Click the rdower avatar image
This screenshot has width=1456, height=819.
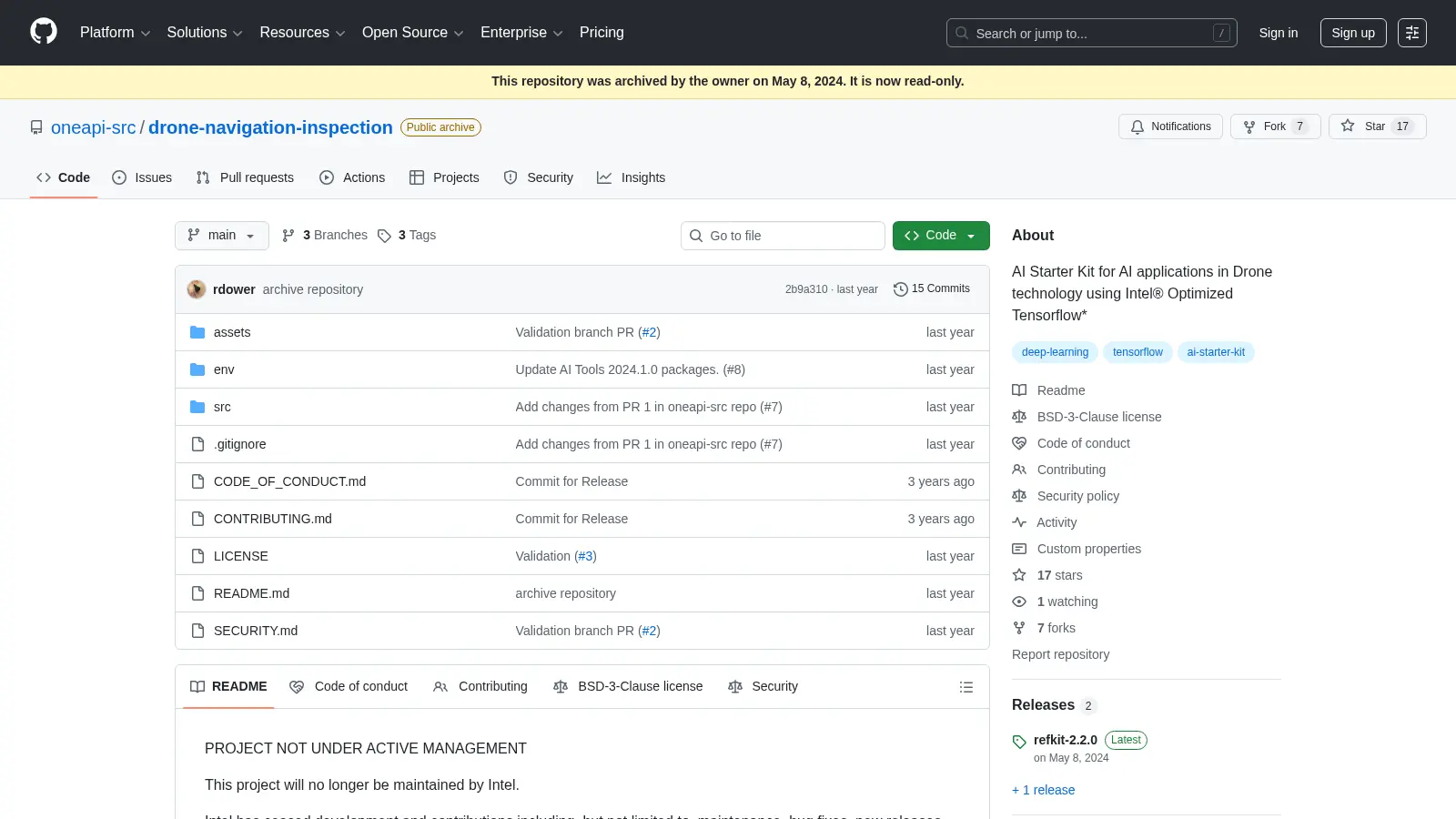coord(197,289)
